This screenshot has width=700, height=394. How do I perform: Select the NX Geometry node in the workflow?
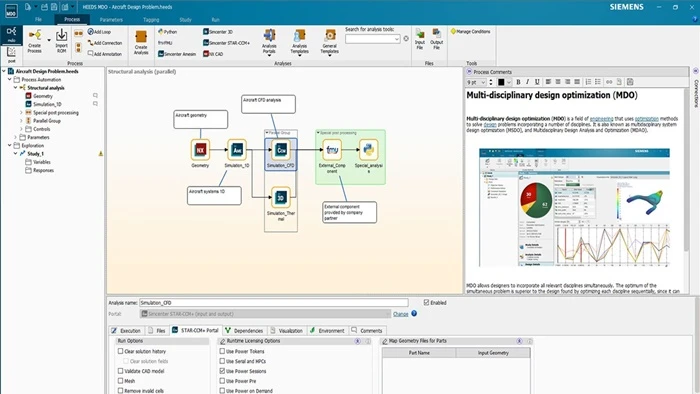tap(200, 150)
